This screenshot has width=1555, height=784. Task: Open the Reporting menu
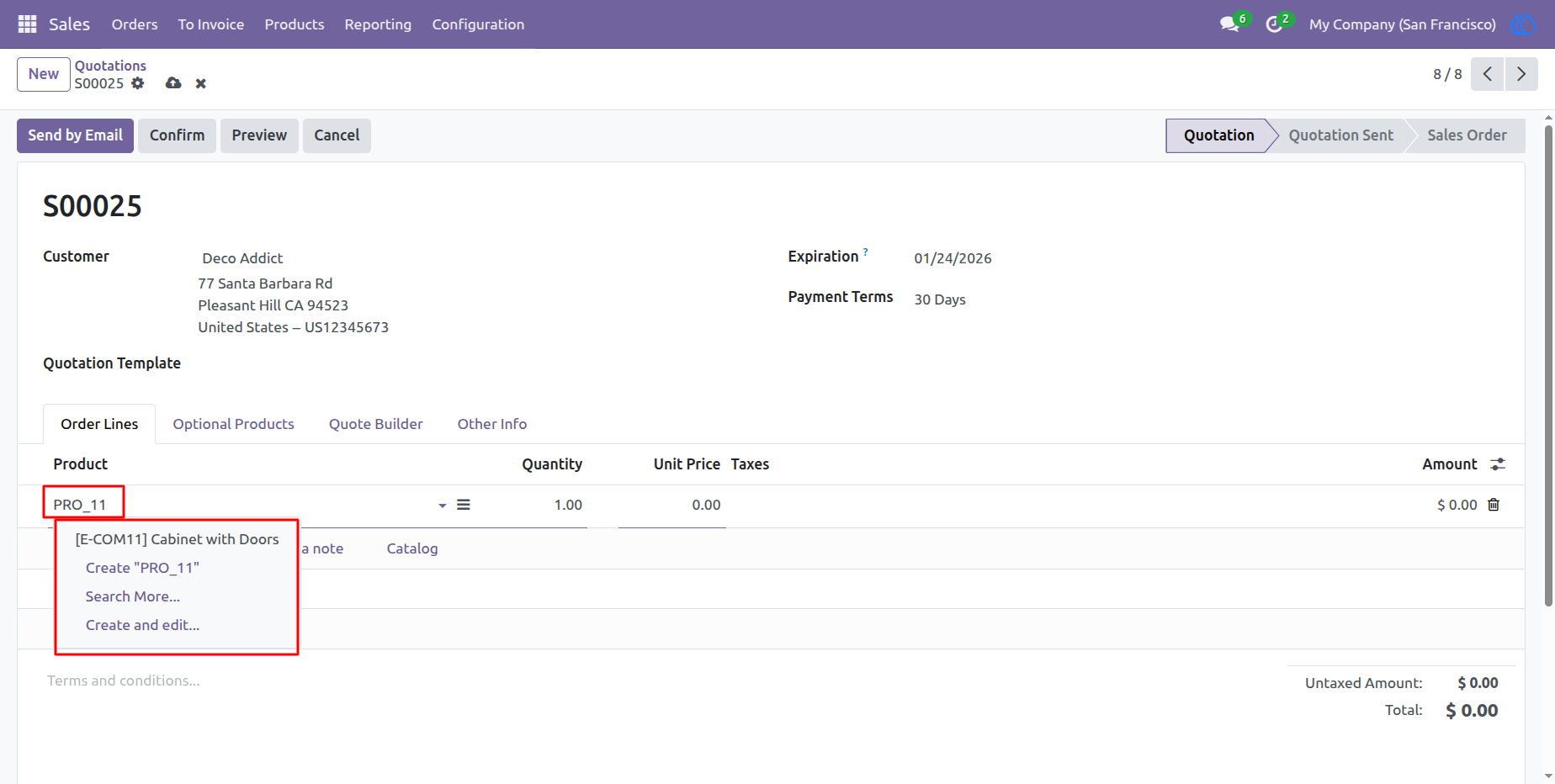tap(378, 24)
